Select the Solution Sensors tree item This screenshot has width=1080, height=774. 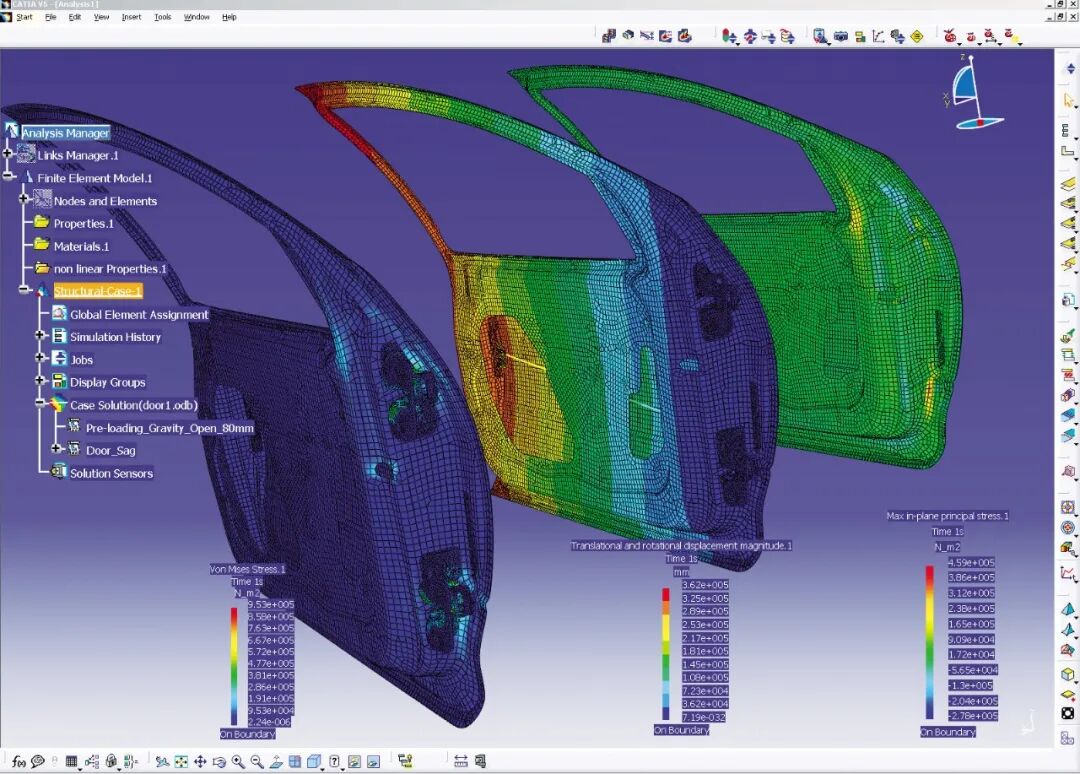111,473
